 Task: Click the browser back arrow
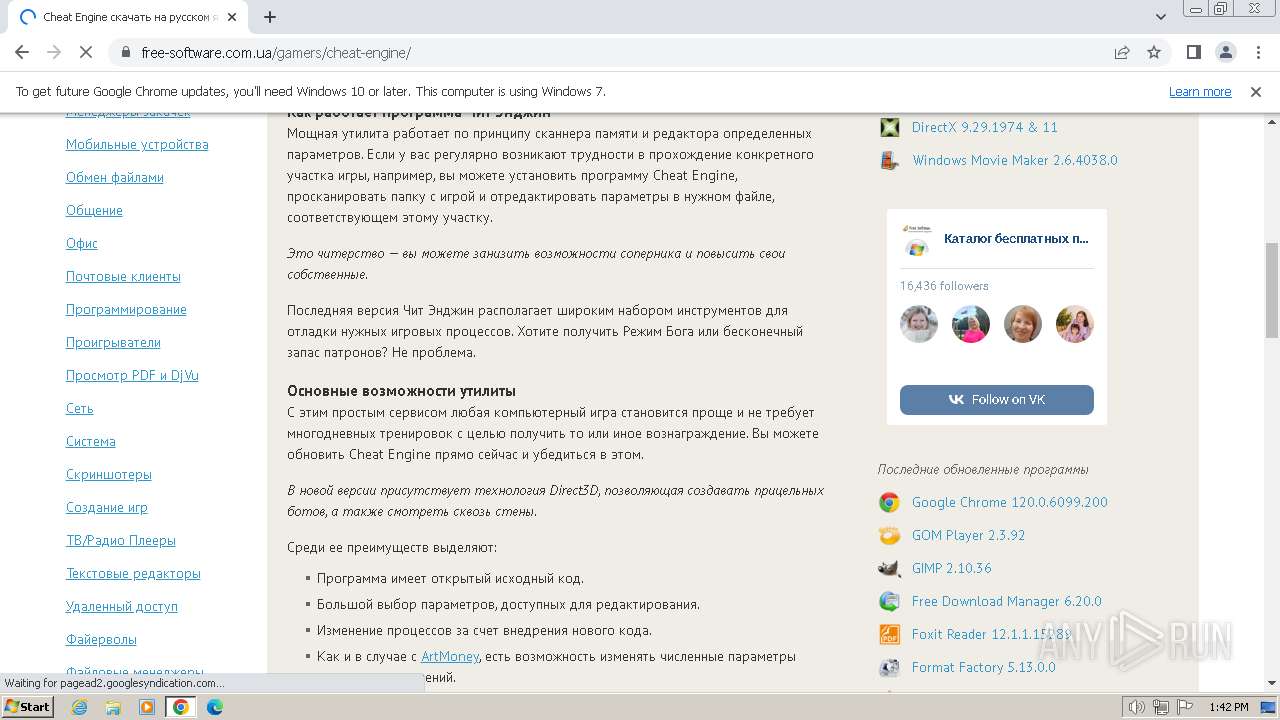pyautogui.click(x=22, y=52)
